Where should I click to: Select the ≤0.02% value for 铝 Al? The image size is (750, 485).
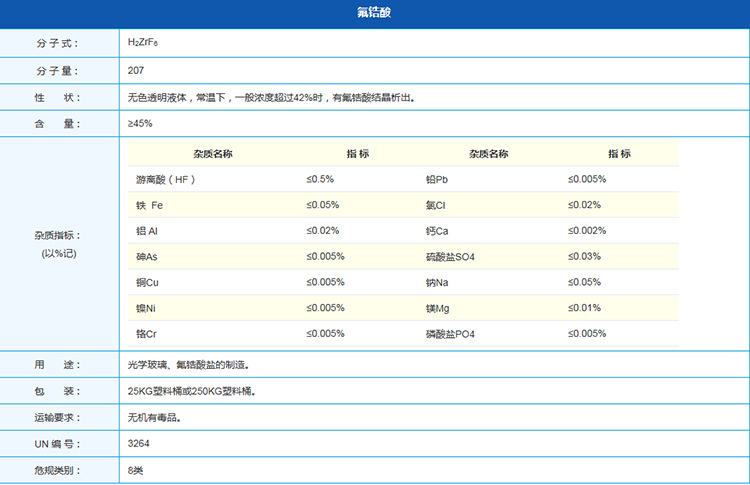tap(323, 231)
